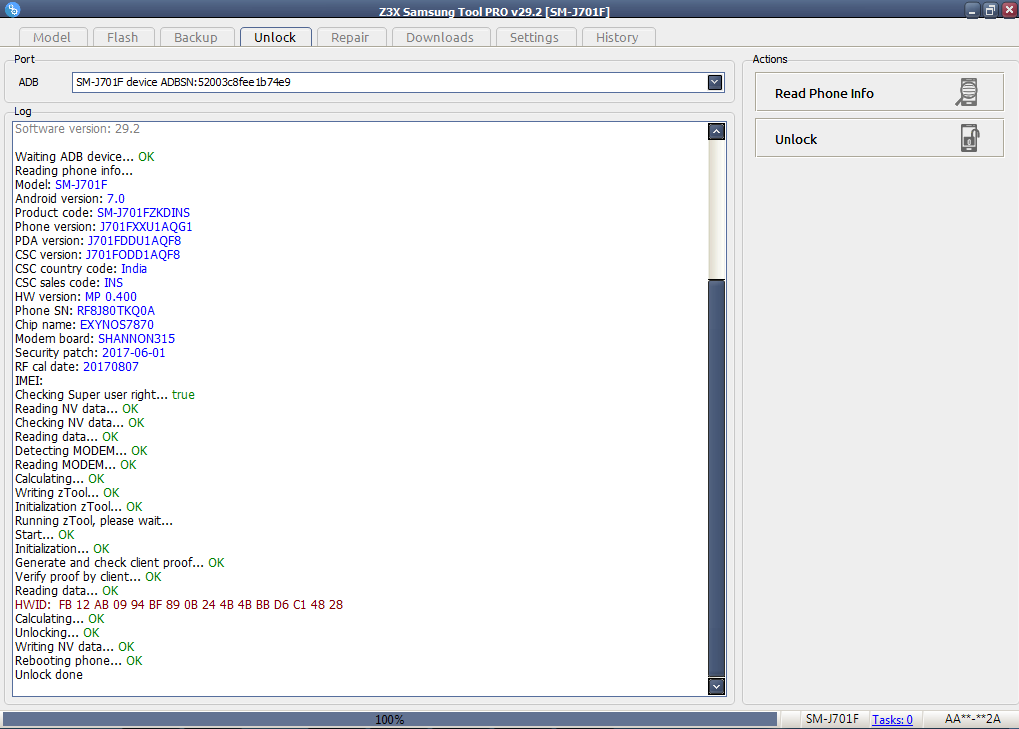This screenshot has height=729, width=1019.
Task: Click PDA version J701FDDU1AQF8 in log
Action: click(x=135, y=241)
